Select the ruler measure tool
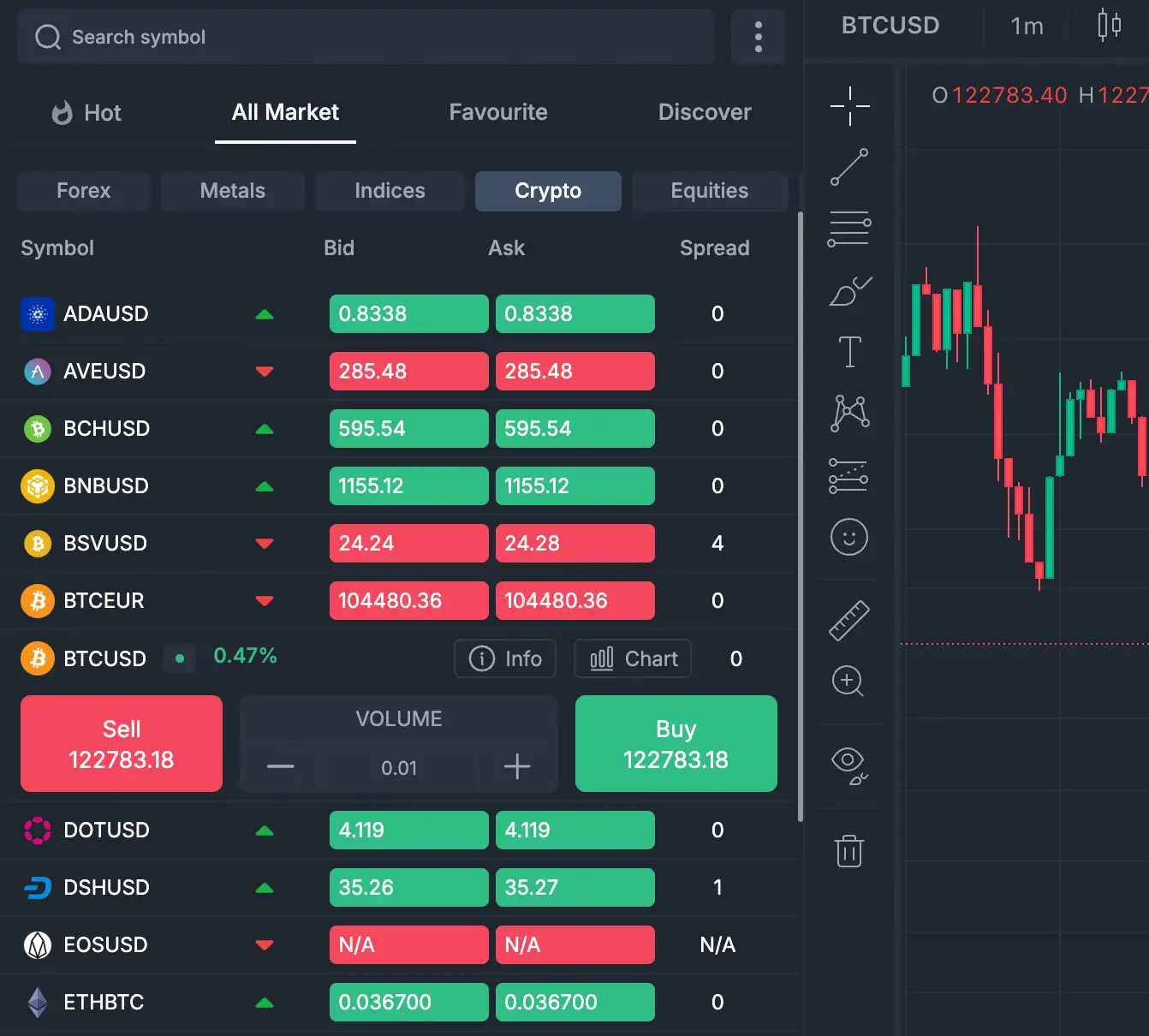 point(849,620)
